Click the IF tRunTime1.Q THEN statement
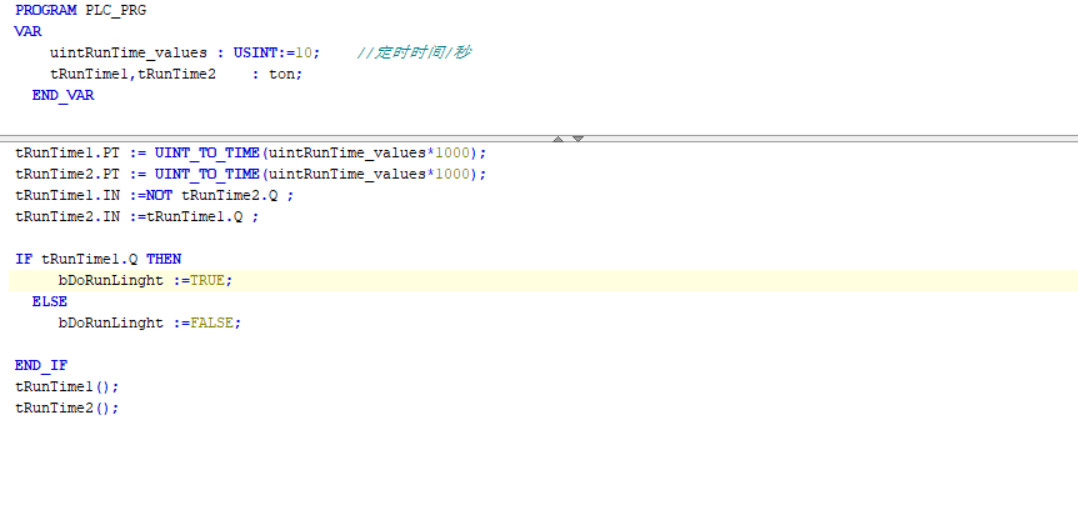This screenshot has width=1078, height=515. pos(98,259)
